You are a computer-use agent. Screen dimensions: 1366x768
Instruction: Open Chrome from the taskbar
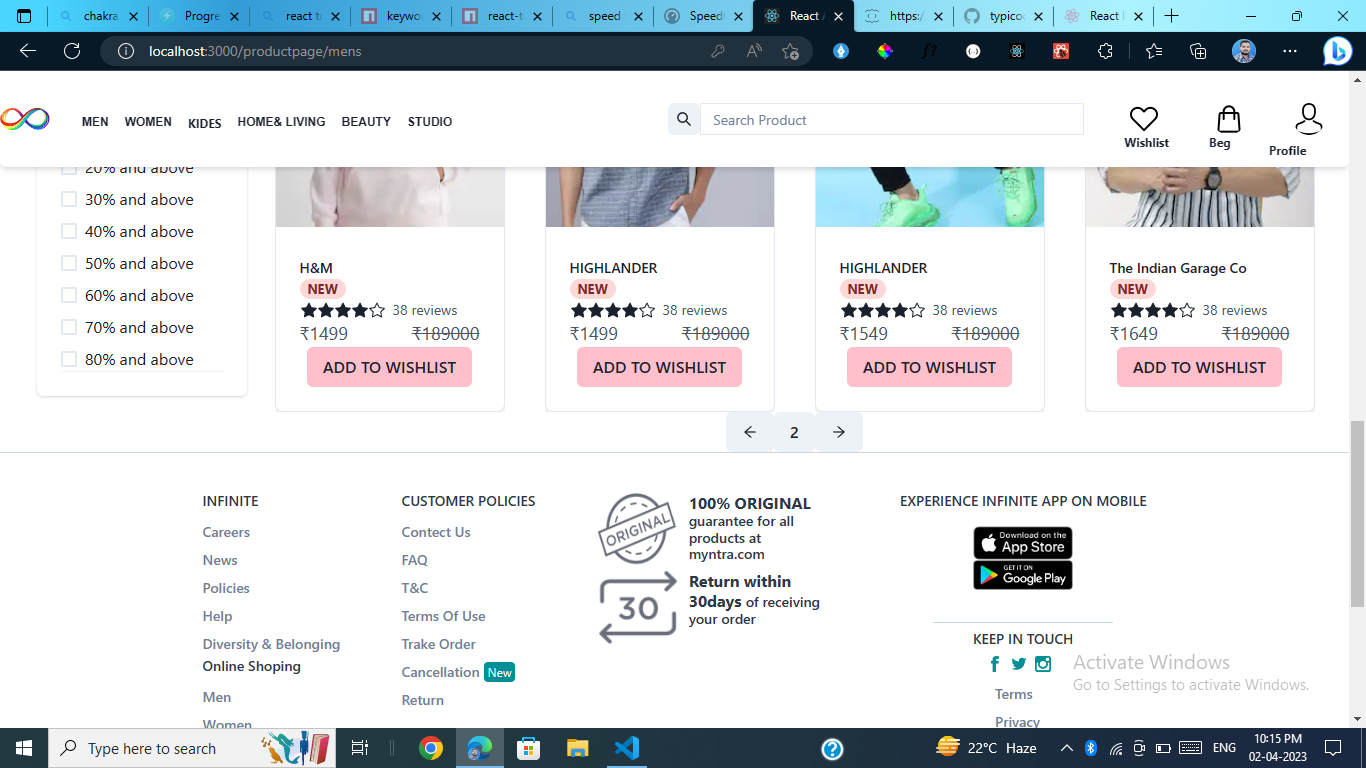point(431,748)
